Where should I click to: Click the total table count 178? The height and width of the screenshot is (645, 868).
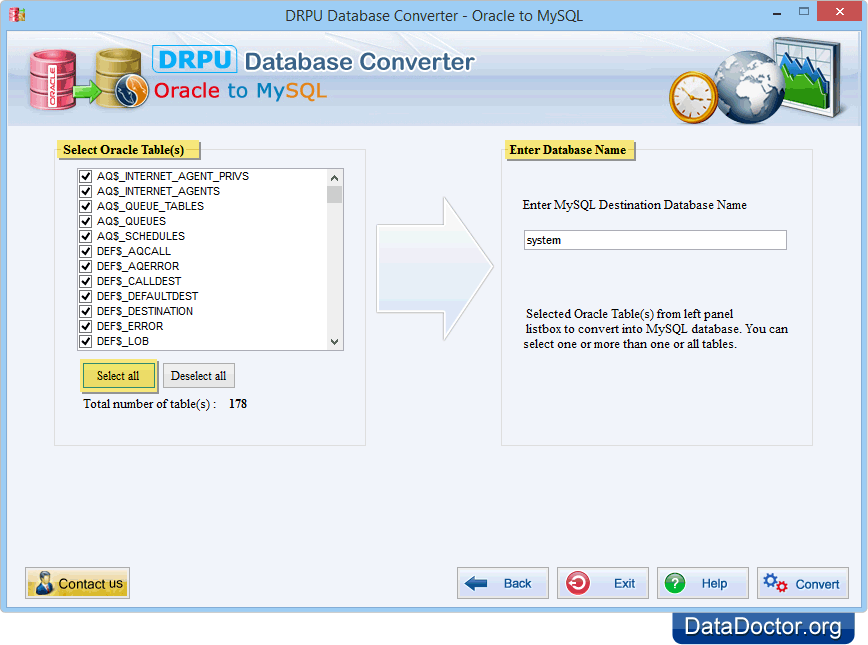[238, 404]
